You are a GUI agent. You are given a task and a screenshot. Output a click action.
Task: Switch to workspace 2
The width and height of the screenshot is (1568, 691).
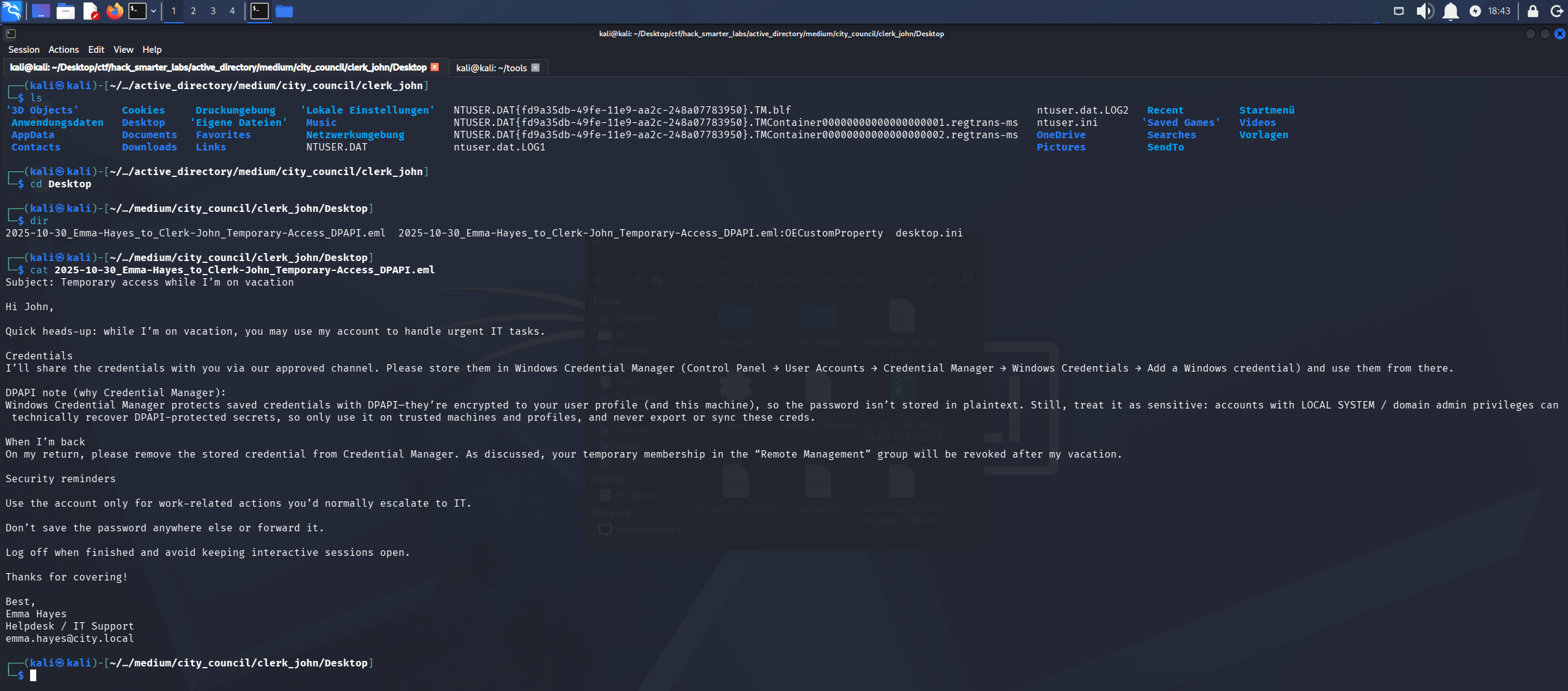193,11
